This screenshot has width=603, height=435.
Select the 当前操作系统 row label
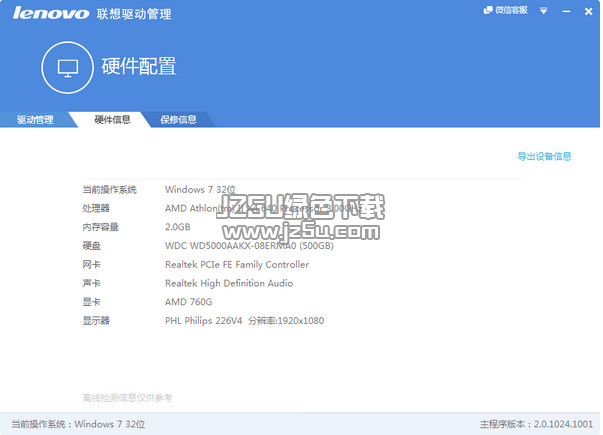(110, 190)
